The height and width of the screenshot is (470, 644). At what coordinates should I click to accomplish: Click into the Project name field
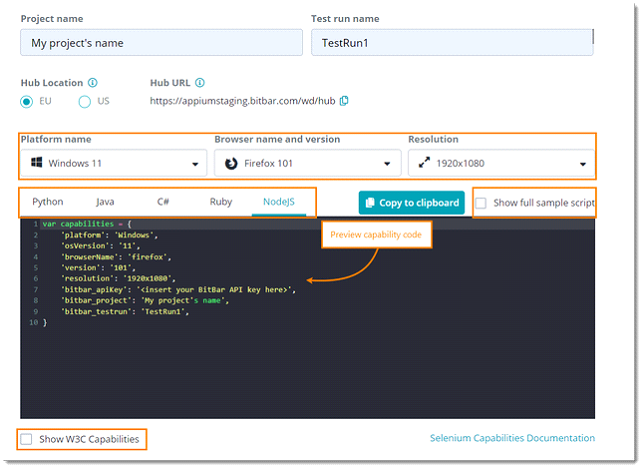coord(161,43)
